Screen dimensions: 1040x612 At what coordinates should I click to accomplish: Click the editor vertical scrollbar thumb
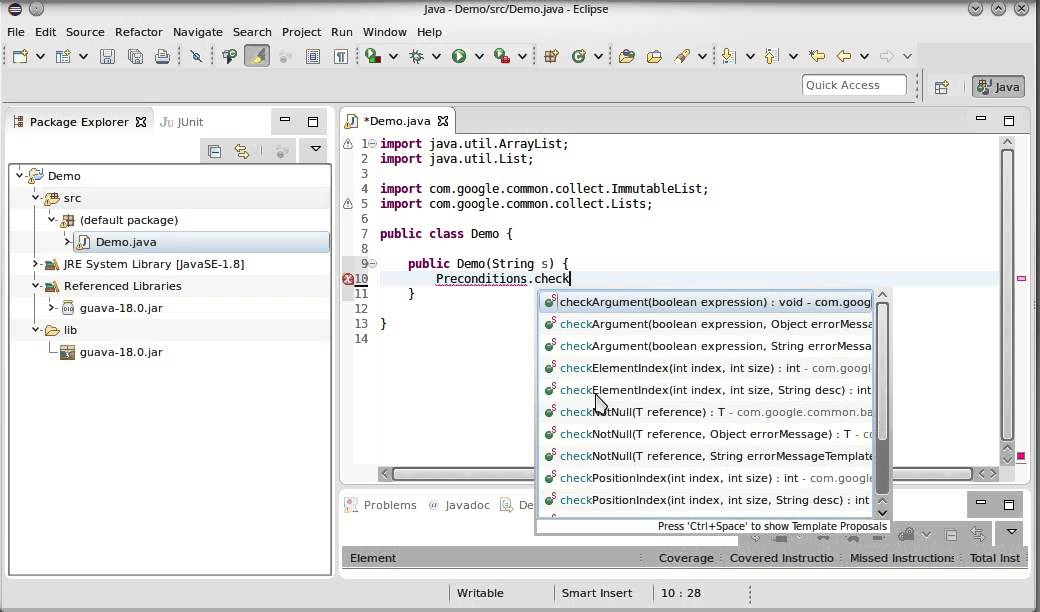coord(1008,294)
